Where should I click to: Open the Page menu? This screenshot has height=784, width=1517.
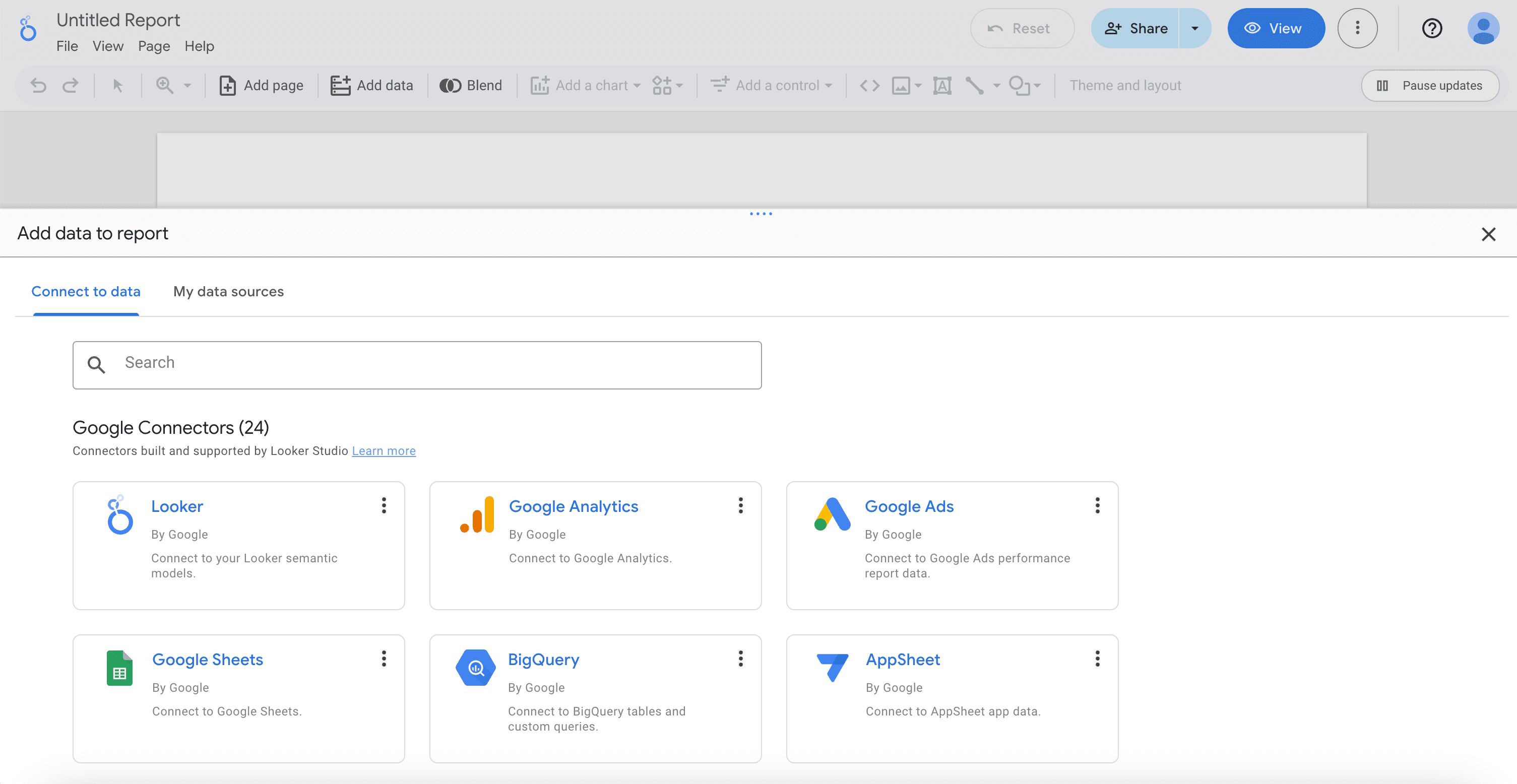(x=154, y=46)
